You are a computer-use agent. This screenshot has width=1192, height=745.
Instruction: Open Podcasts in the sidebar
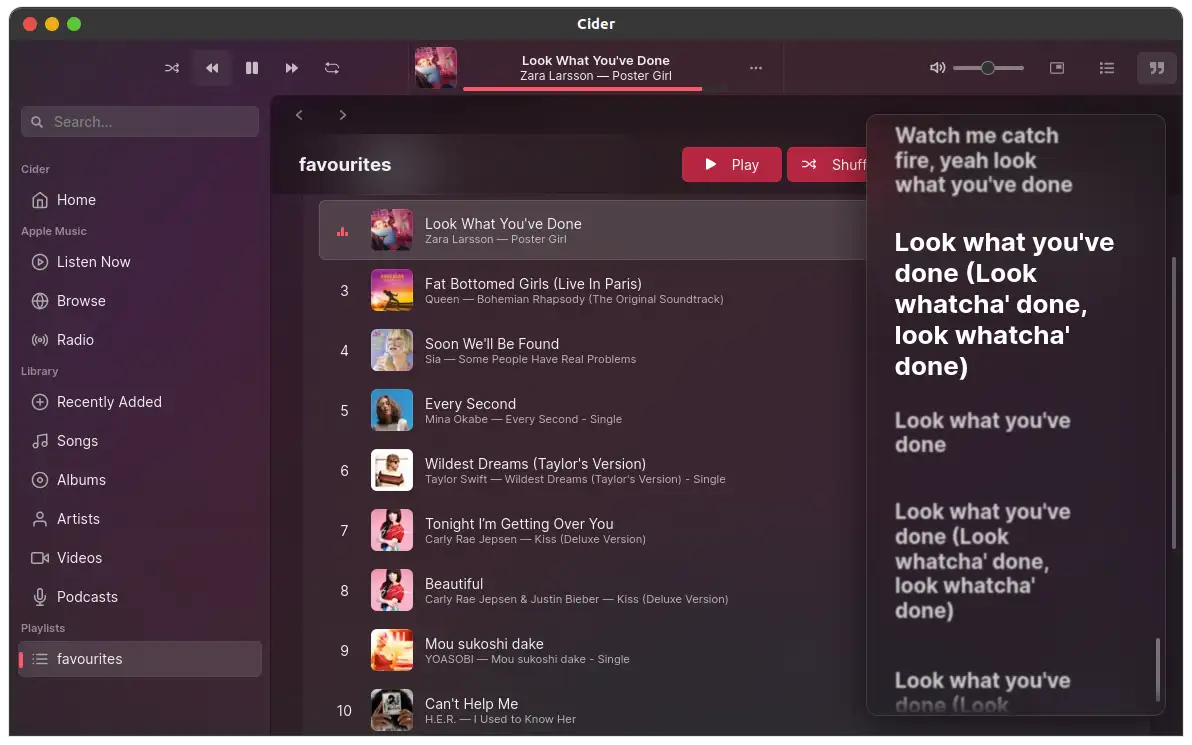click(x=140, y=598)
